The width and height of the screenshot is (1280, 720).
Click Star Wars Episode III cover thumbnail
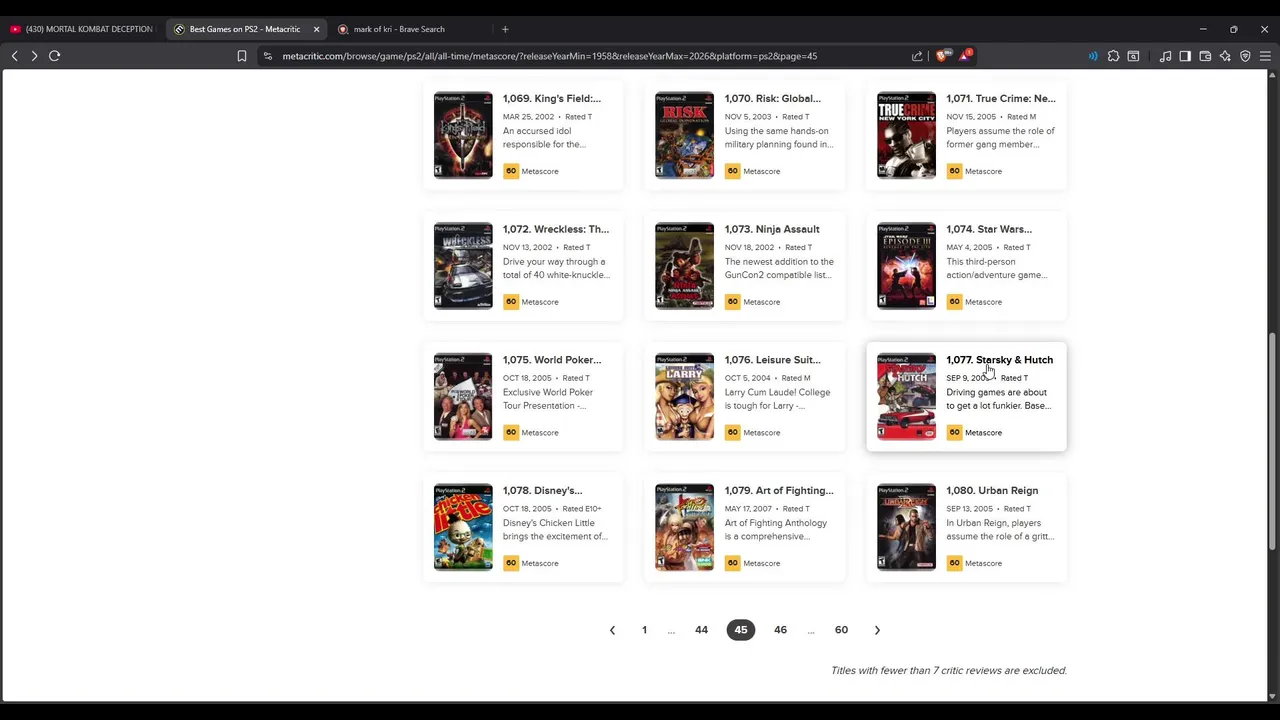pos(907,266)
